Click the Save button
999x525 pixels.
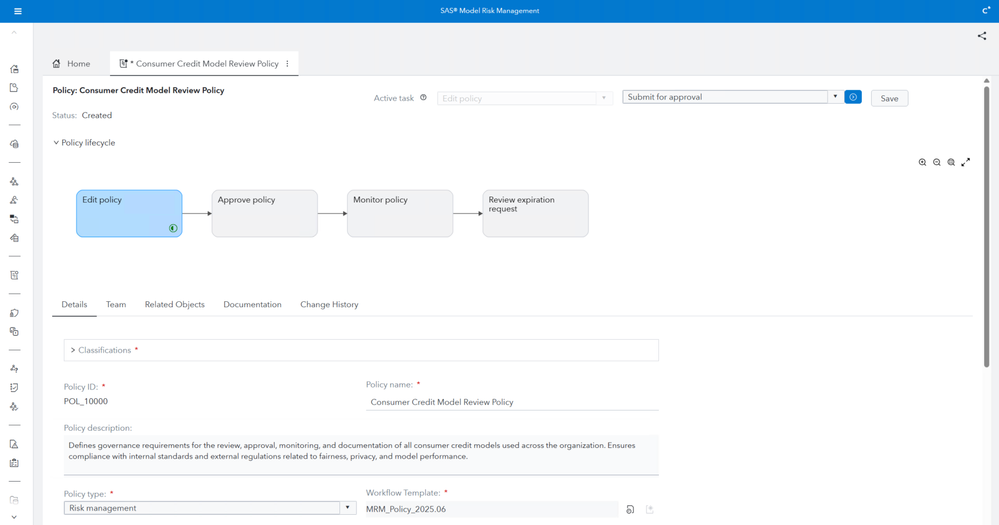(x=889, y=98)
